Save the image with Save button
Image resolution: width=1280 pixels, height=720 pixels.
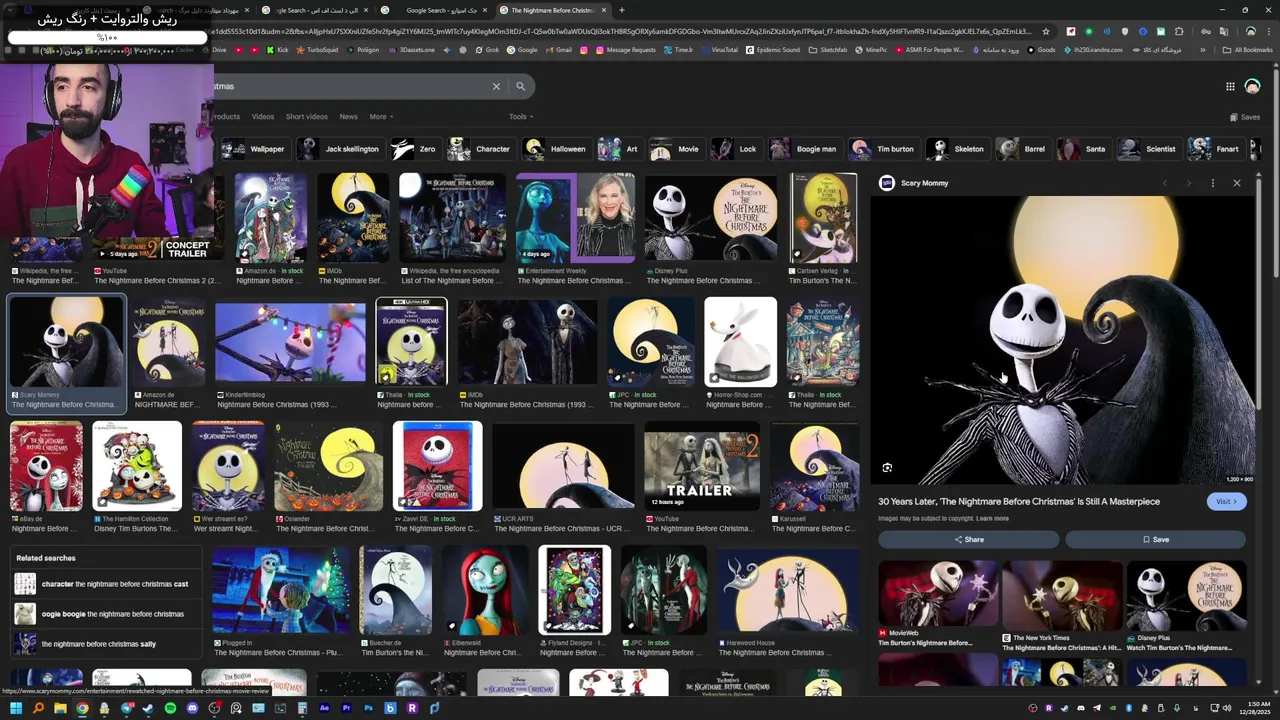pyautogui.click(x=1155, y=539)
